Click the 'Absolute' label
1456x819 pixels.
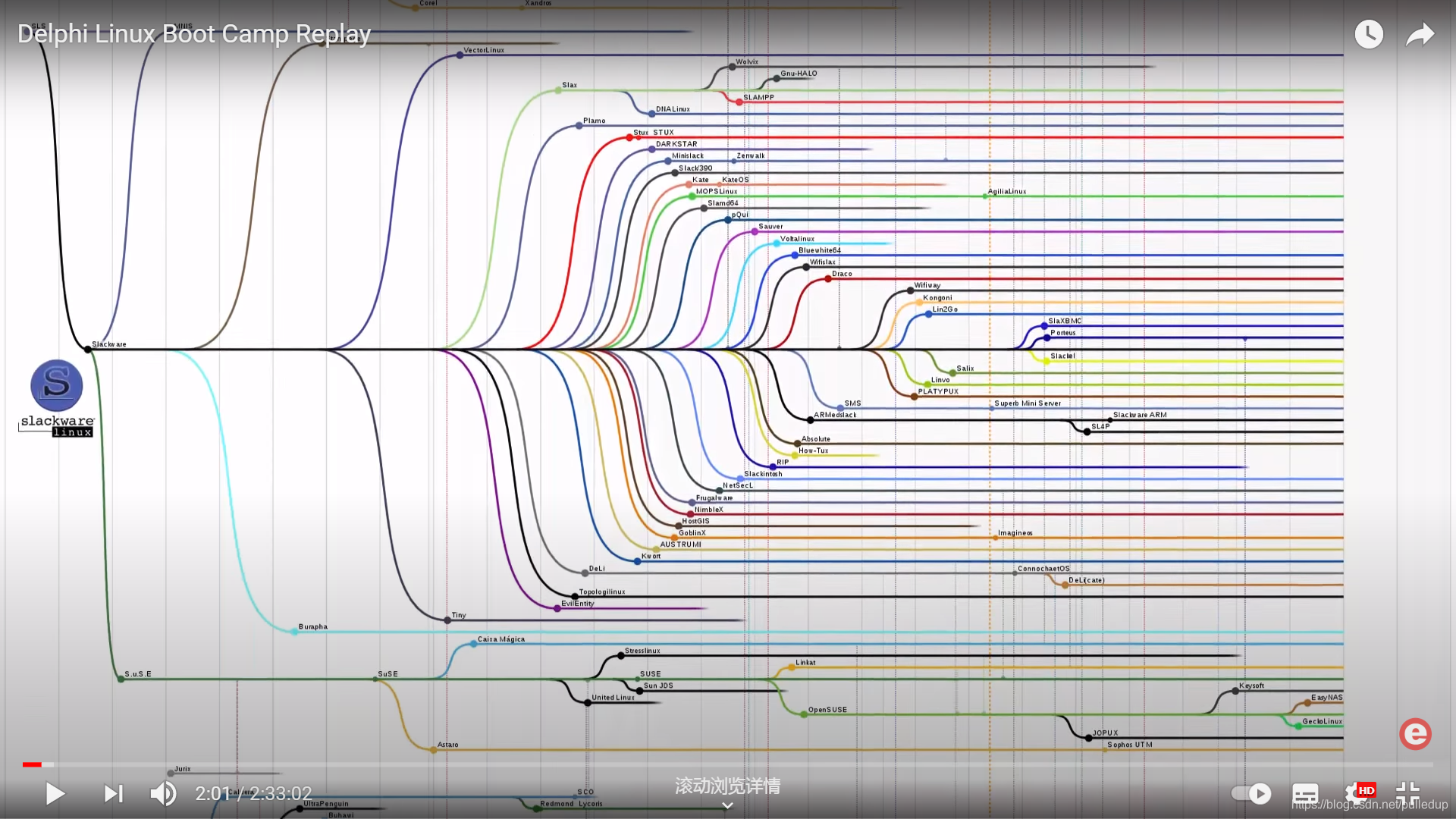pos(816,438)
